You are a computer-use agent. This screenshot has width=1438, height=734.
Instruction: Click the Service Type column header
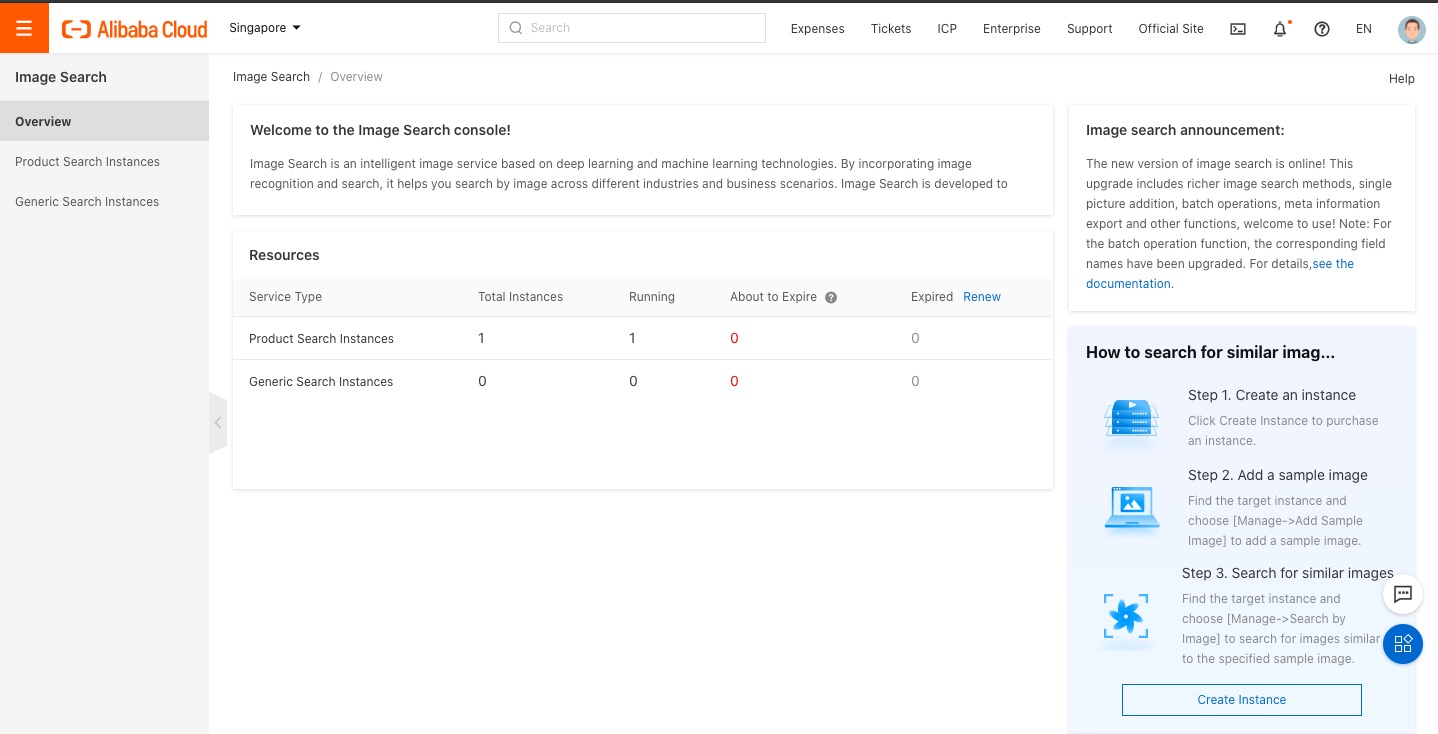(x=285, y=297)
